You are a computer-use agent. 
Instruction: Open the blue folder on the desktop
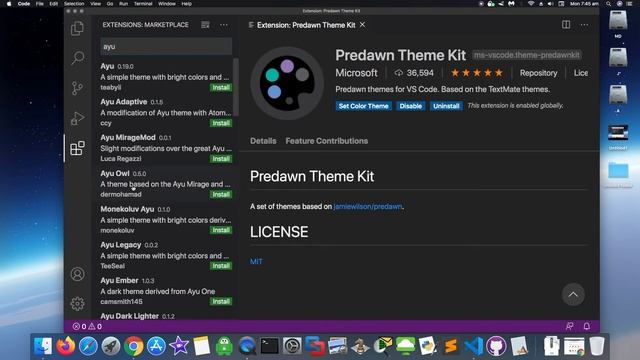pos(618,171)
